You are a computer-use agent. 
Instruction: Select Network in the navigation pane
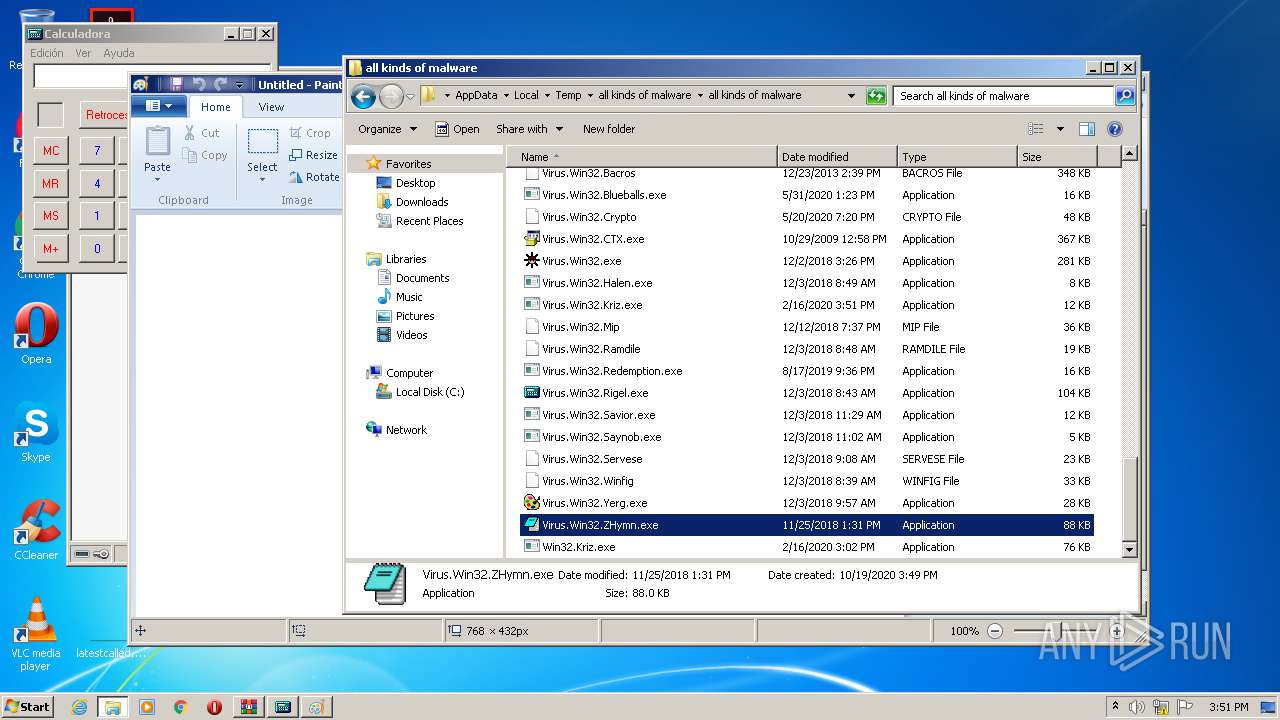[406, 430]
